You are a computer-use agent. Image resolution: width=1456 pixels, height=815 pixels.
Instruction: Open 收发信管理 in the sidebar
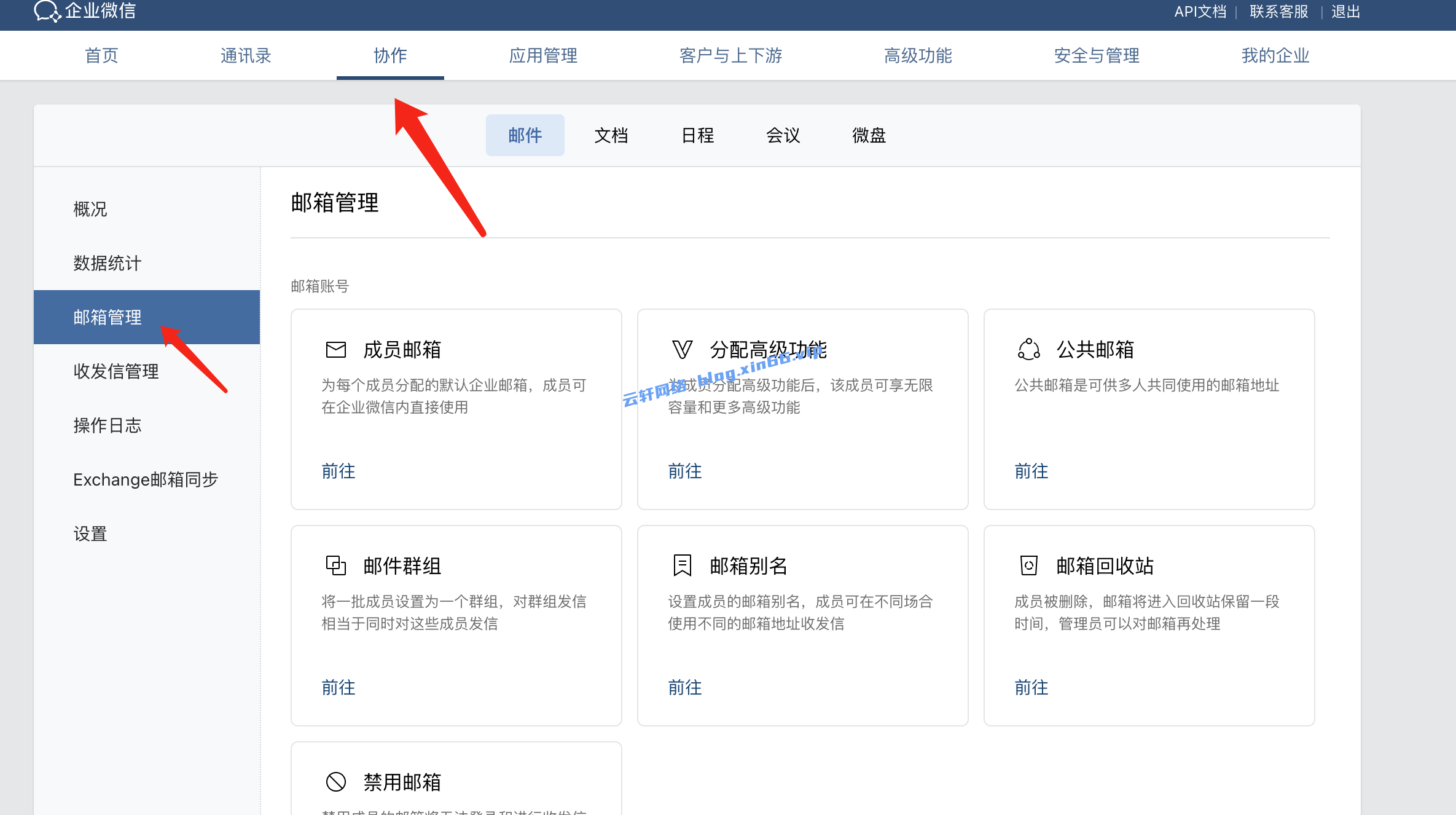click(x=147, y=371)
